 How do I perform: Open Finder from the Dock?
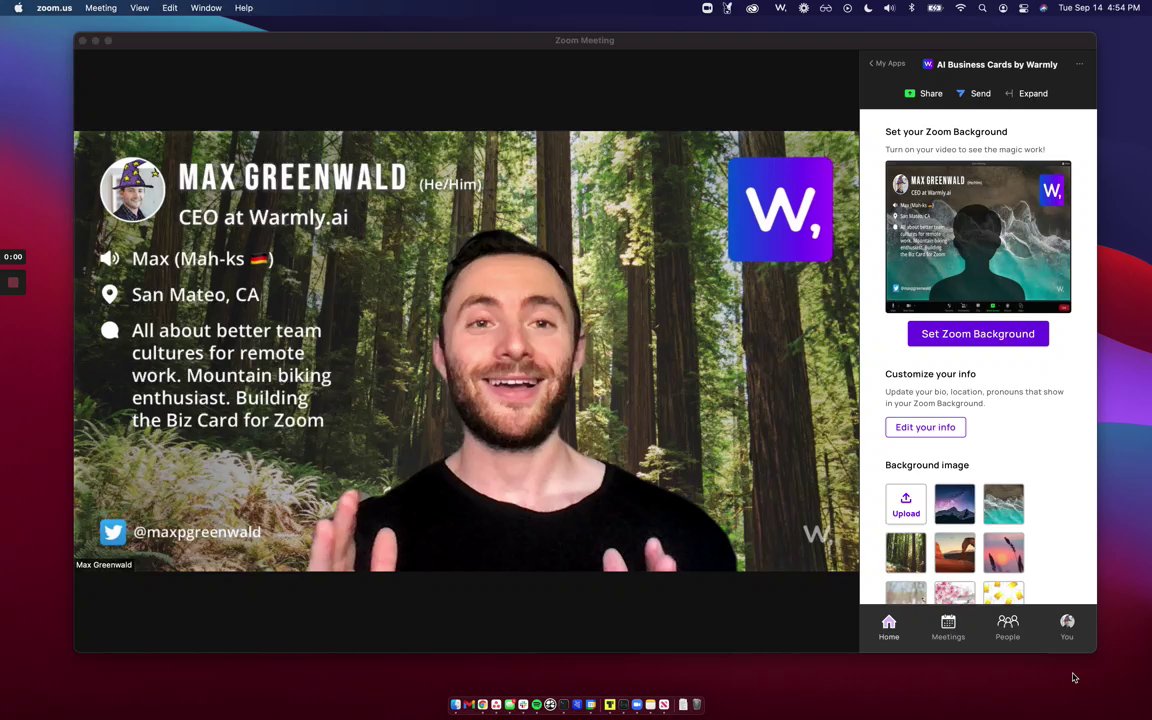coord(456,705)
